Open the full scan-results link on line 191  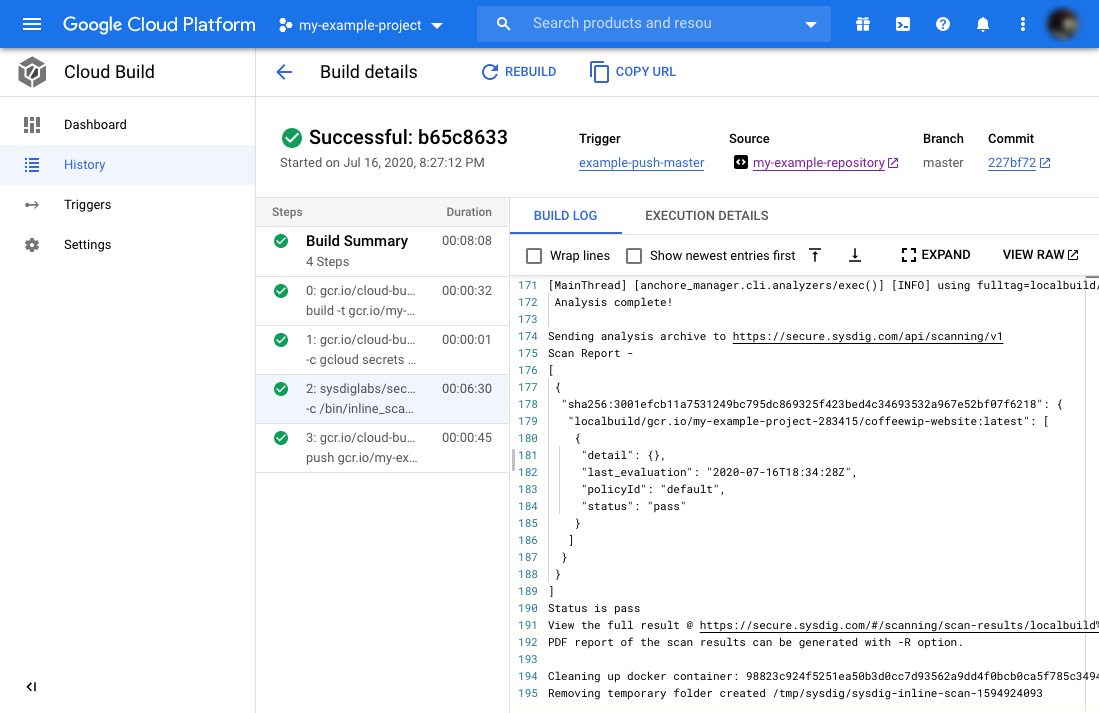(x=899, y=625)
